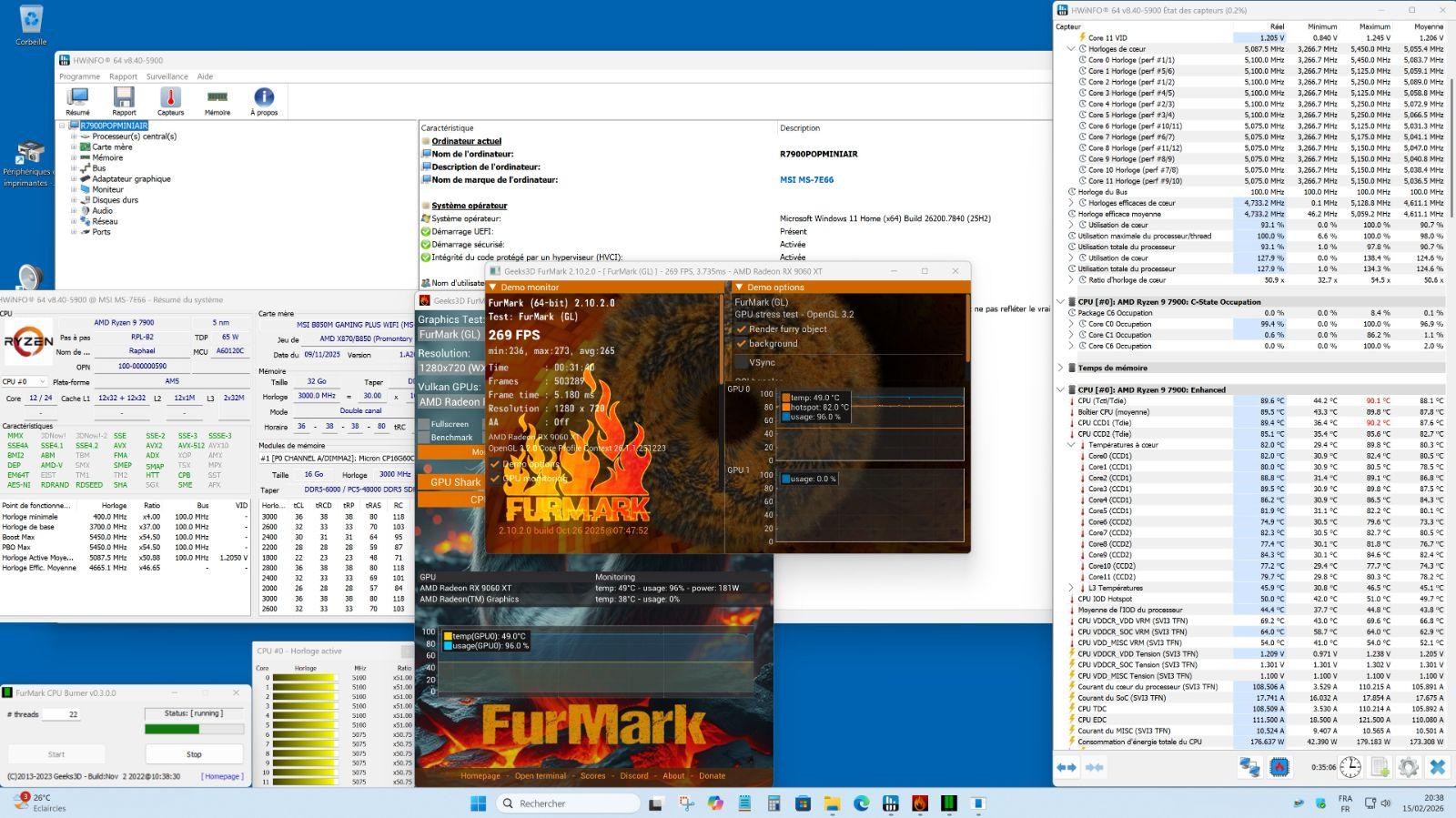
Task: Toggle the Fullscreen checkbox in FurMark
Action: 424,424
